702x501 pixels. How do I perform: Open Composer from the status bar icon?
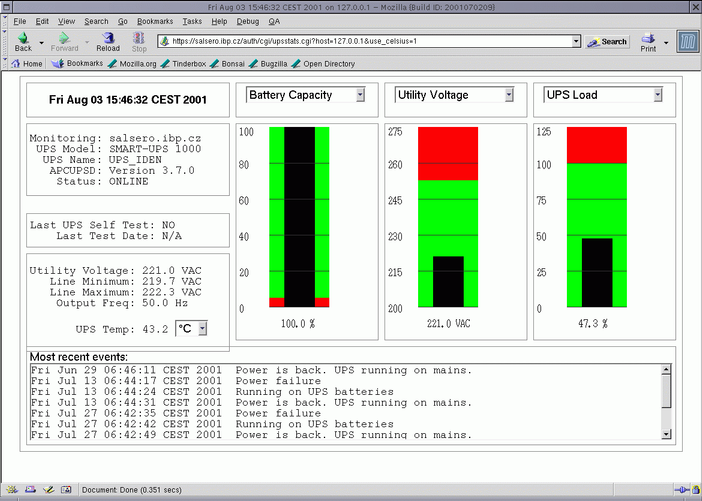point(48,490)
